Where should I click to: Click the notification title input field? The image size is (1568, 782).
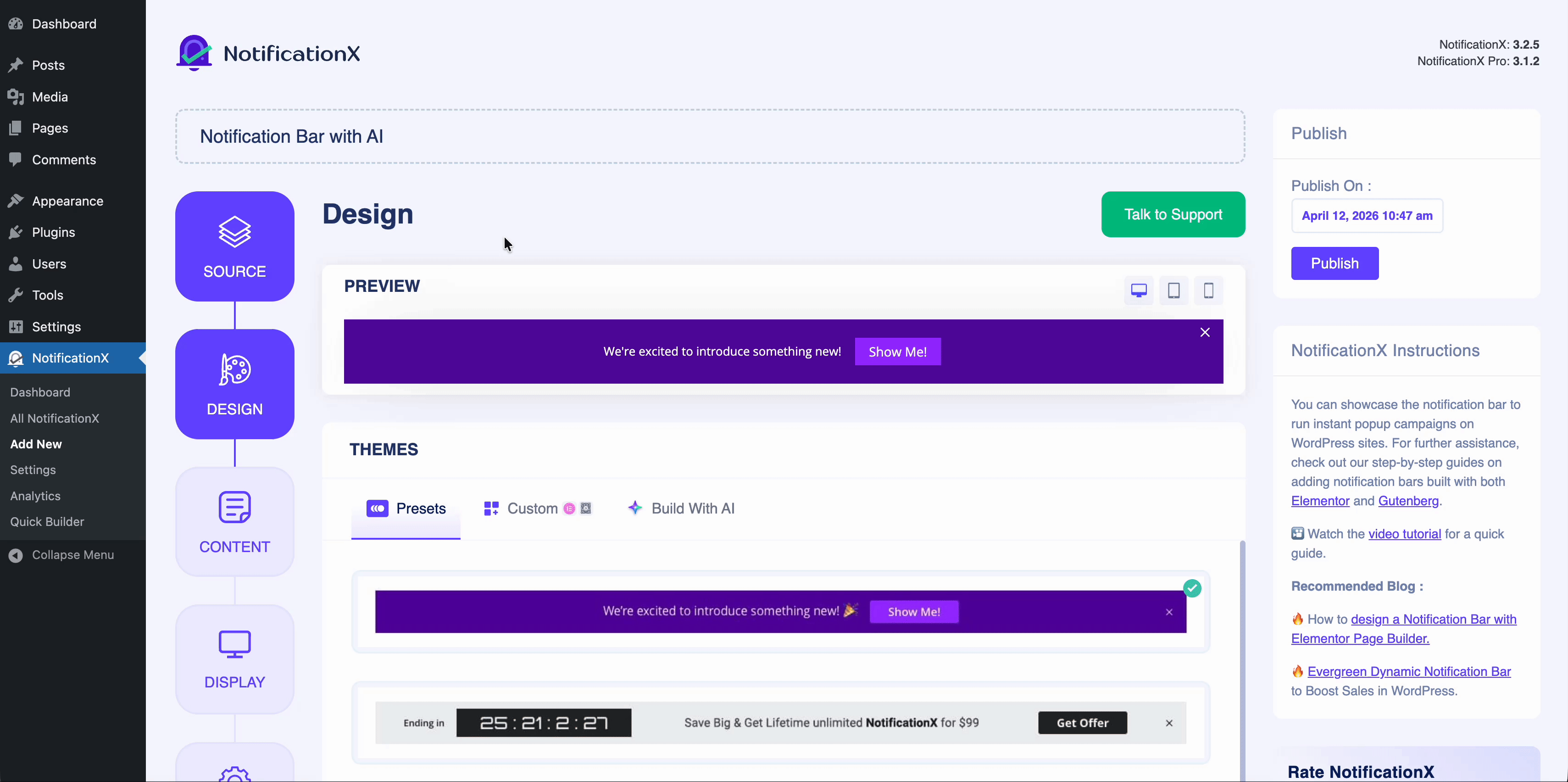[710, 136]
